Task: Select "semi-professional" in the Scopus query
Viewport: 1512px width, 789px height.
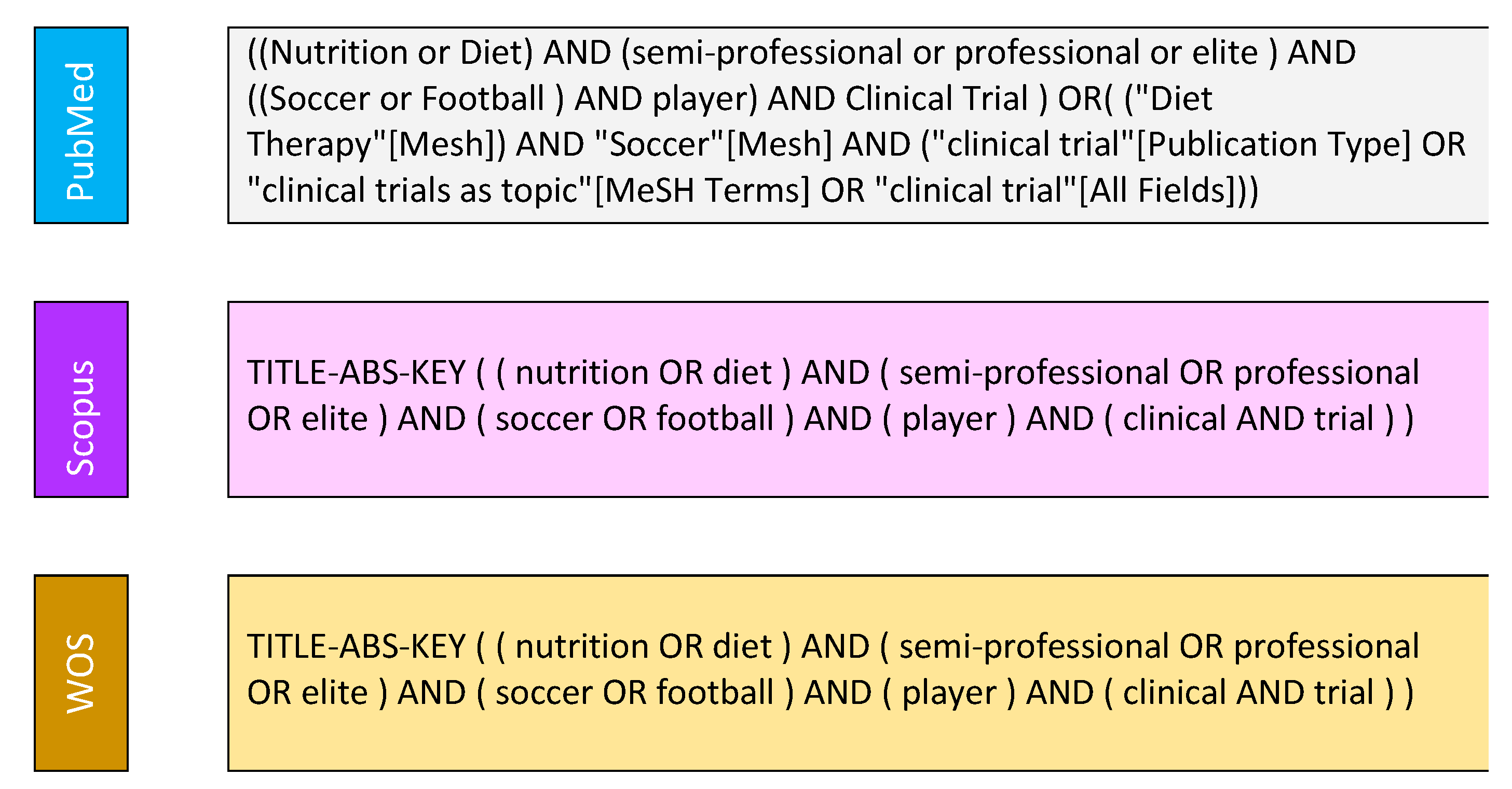Action: [x=1033, y=373]
